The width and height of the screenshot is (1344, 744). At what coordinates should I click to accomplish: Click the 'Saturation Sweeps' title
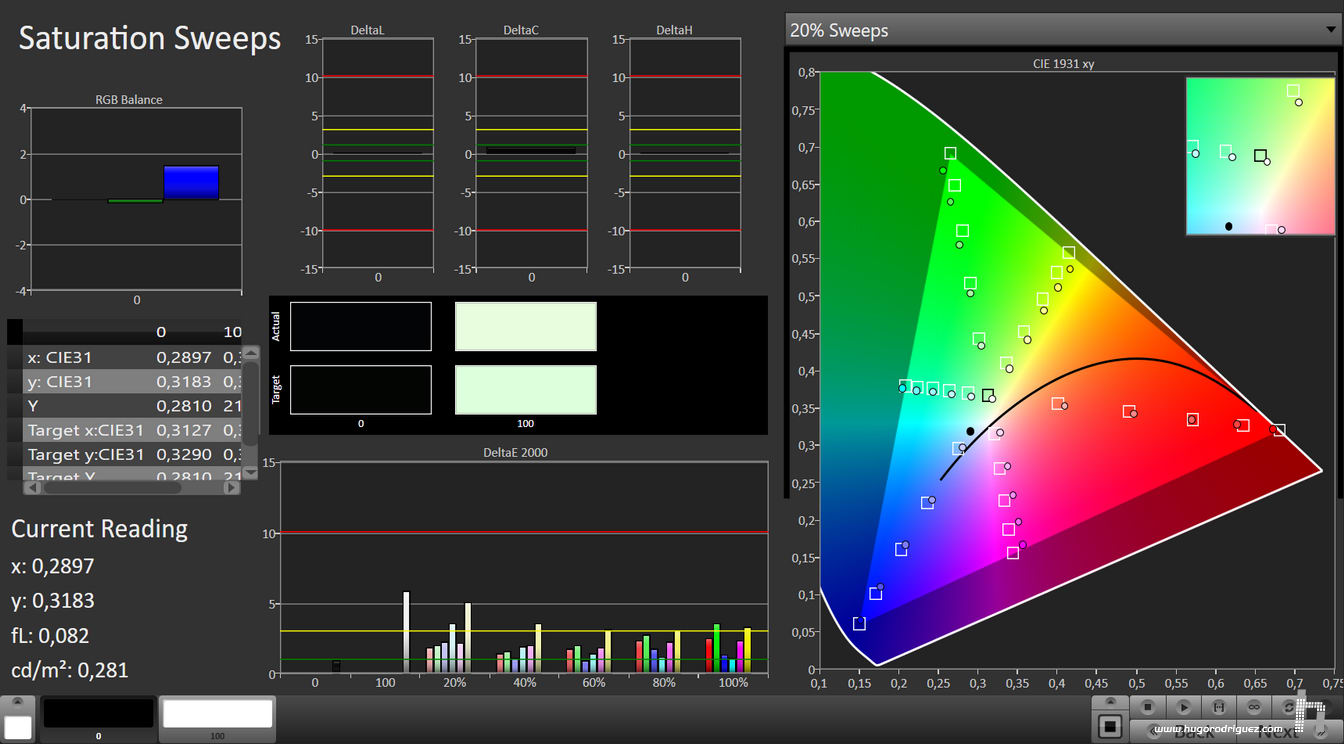click(x=150, y=38)
